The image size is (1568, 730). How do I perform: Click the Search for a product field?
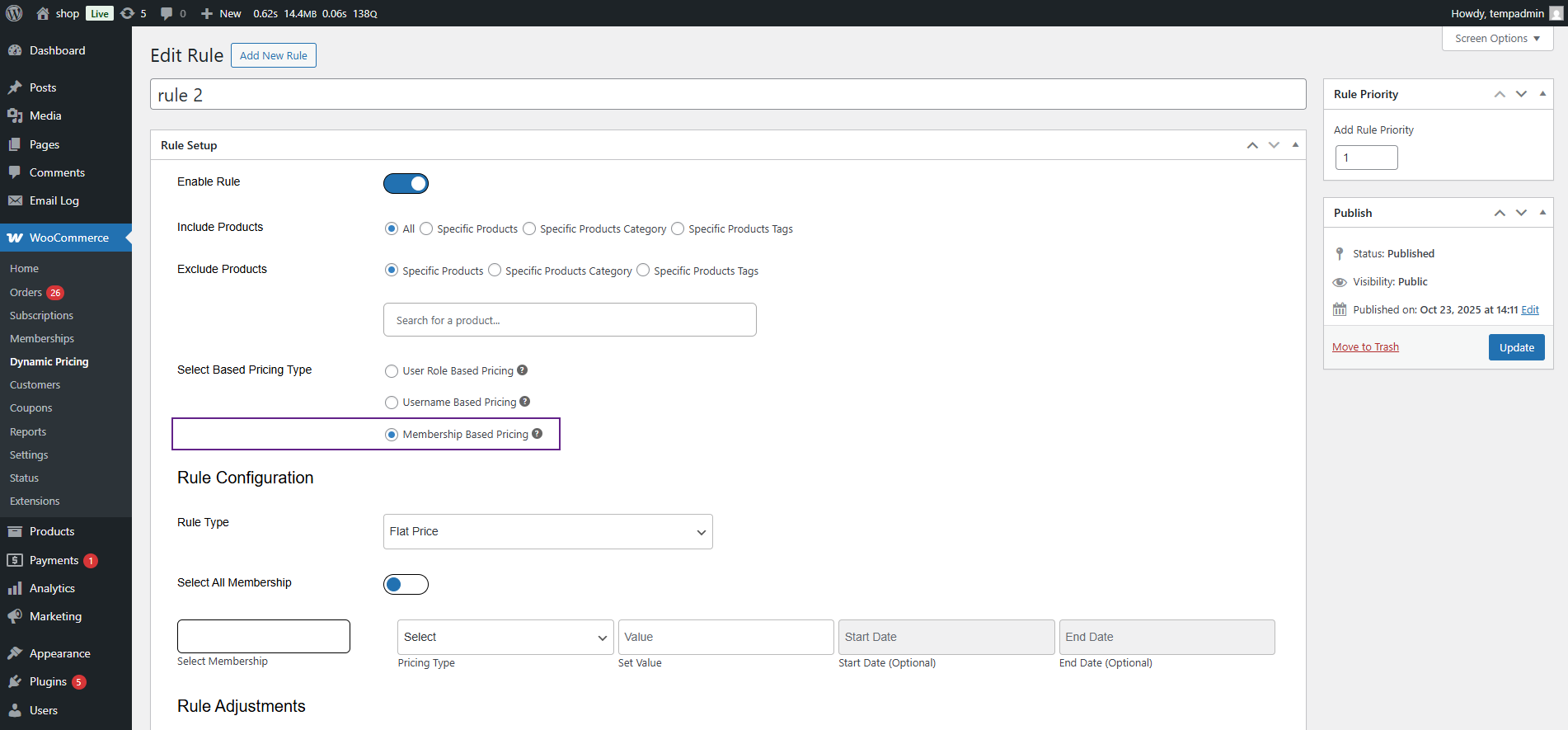[569, 320]
